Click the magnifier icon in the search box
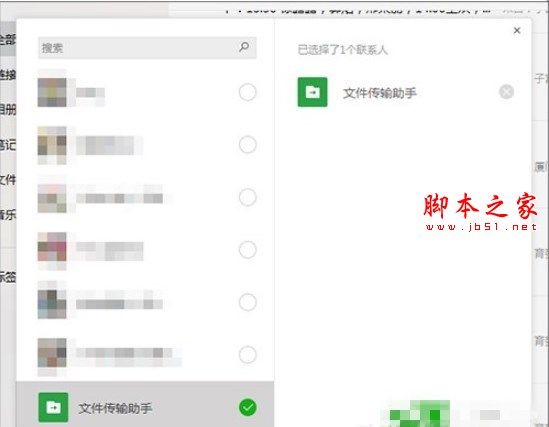 point(244,47)
